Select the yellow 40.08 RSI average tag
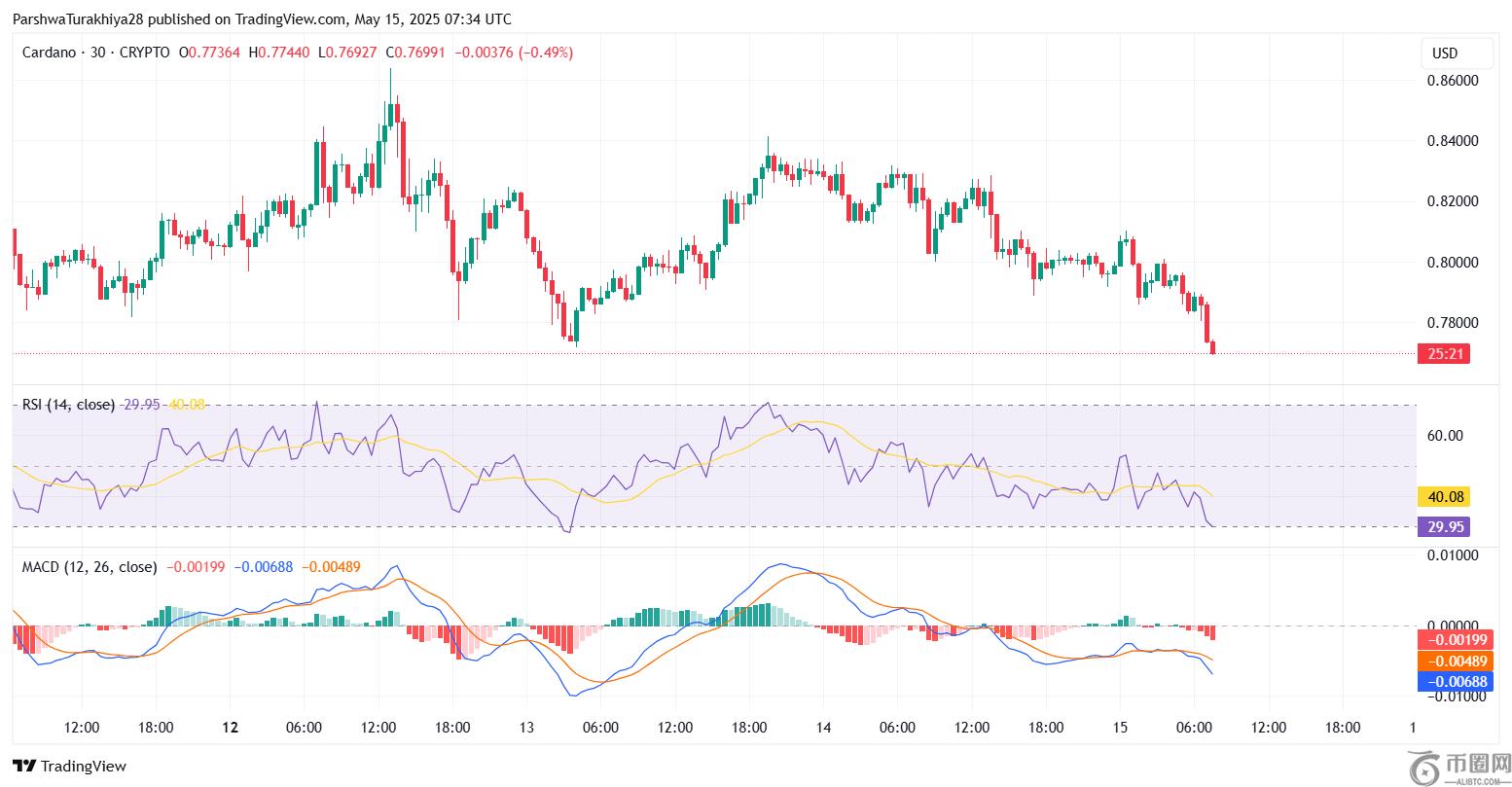Image resolution: width=1512 pixels, height=787 pixels. point(1442,497)
